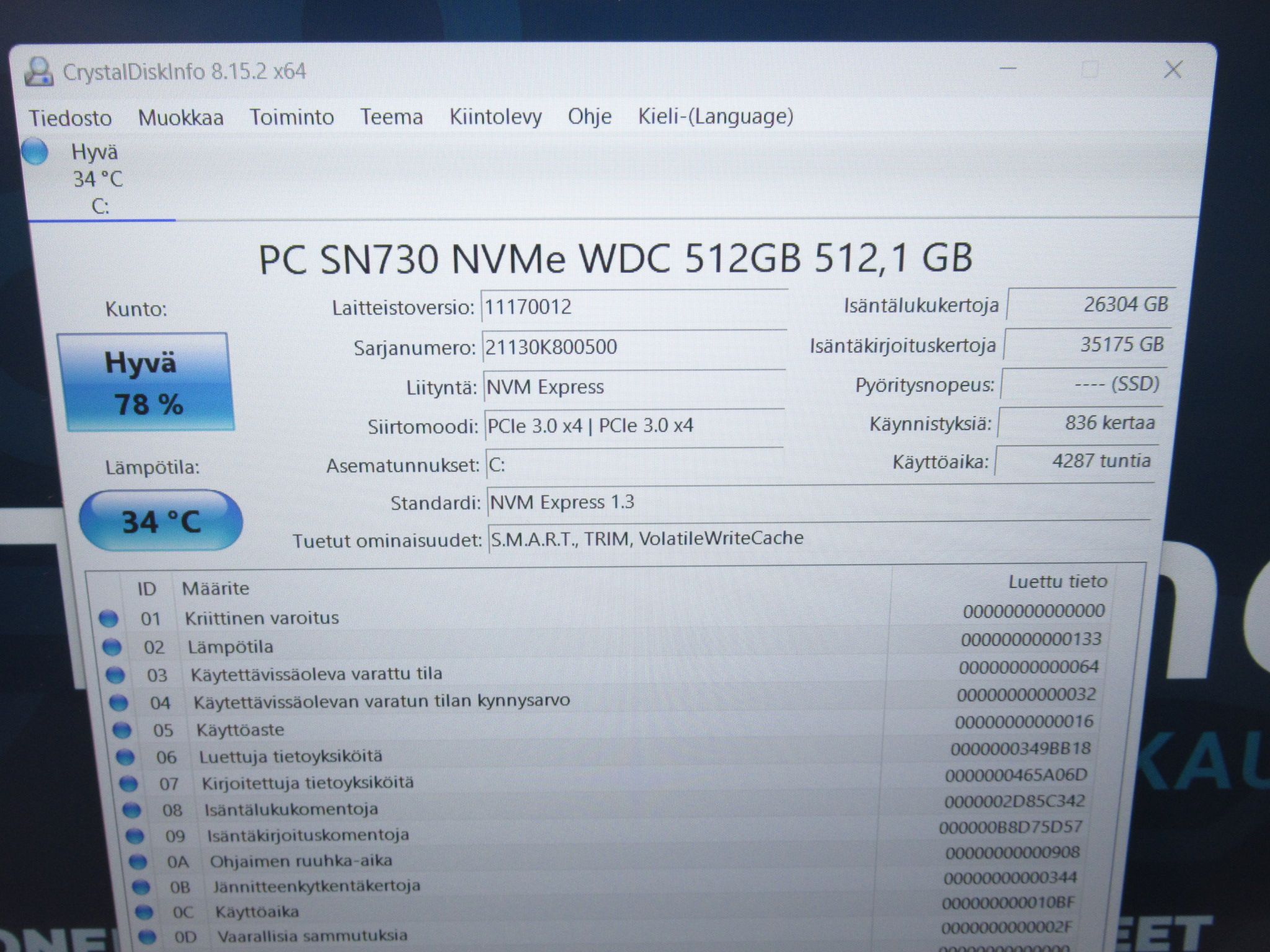
Task: Select the Ohjaimen ruuhka-aika attribute name
Action: [x=301, y=861]
